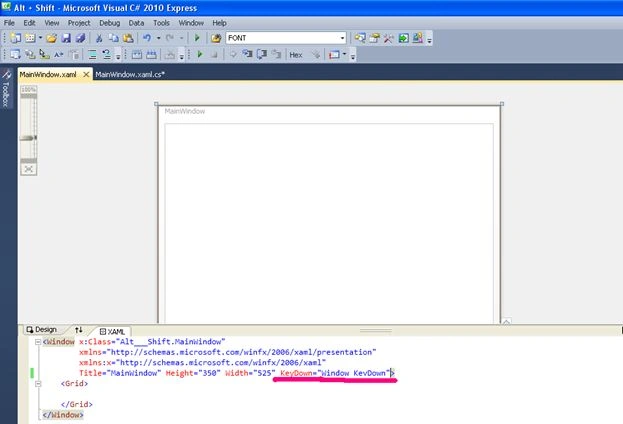Switch to MainWindow.xaml.cs tab
Viewport: 623px width, 424px height.
[130, 74]
